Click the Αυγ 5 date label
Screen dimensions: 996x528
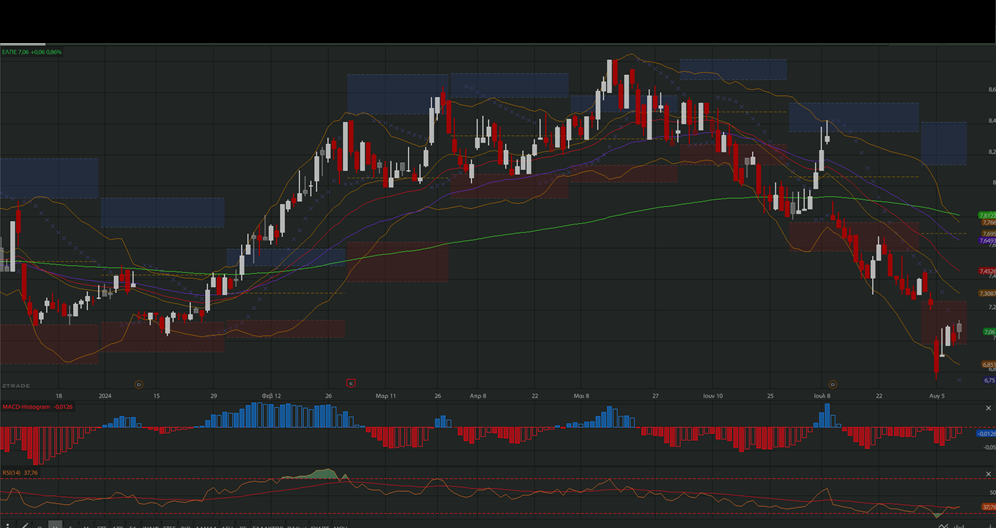tap(937, 396)
